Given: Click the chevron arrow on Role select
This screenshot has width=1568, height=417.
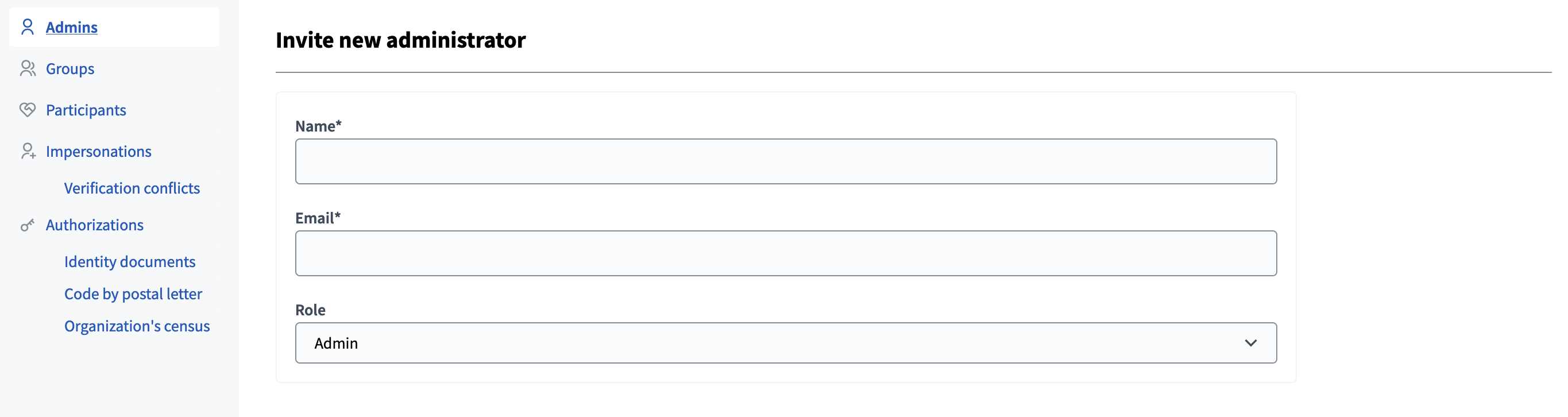Looking at the screenshot, I should tap(1250, 343).
